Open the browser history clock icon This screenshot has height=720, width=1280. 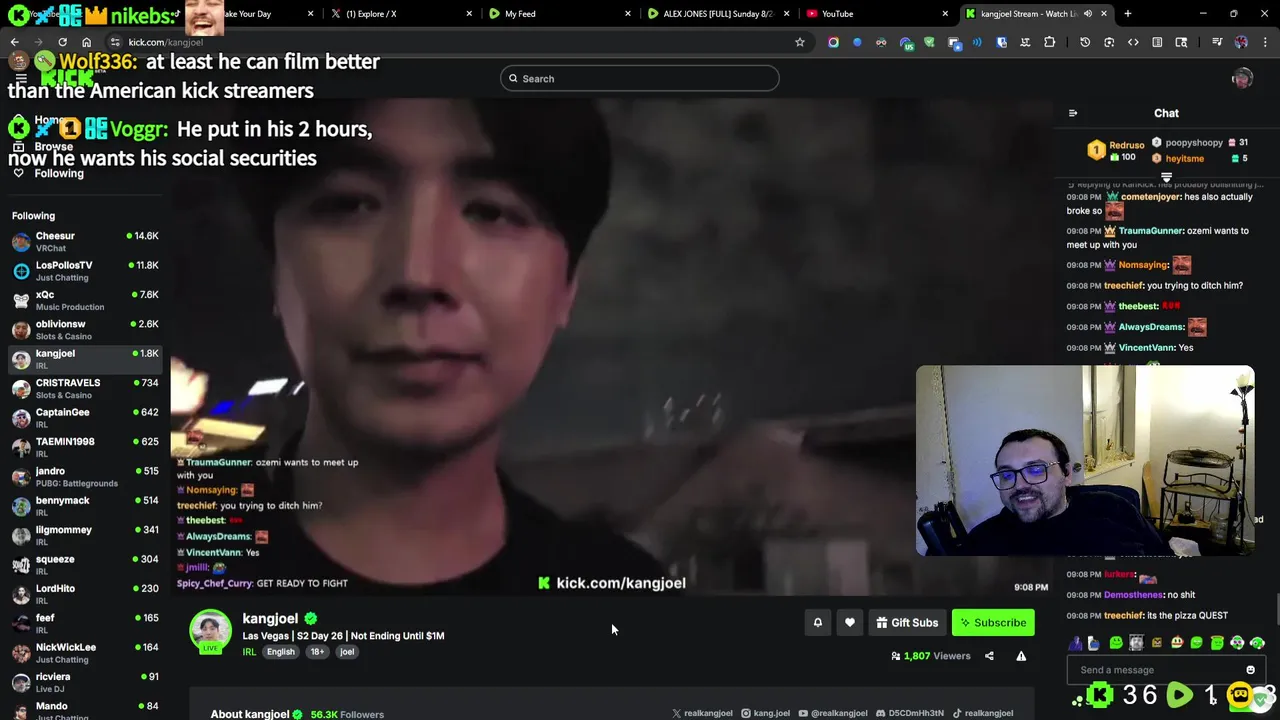[x=1085, y=42]
